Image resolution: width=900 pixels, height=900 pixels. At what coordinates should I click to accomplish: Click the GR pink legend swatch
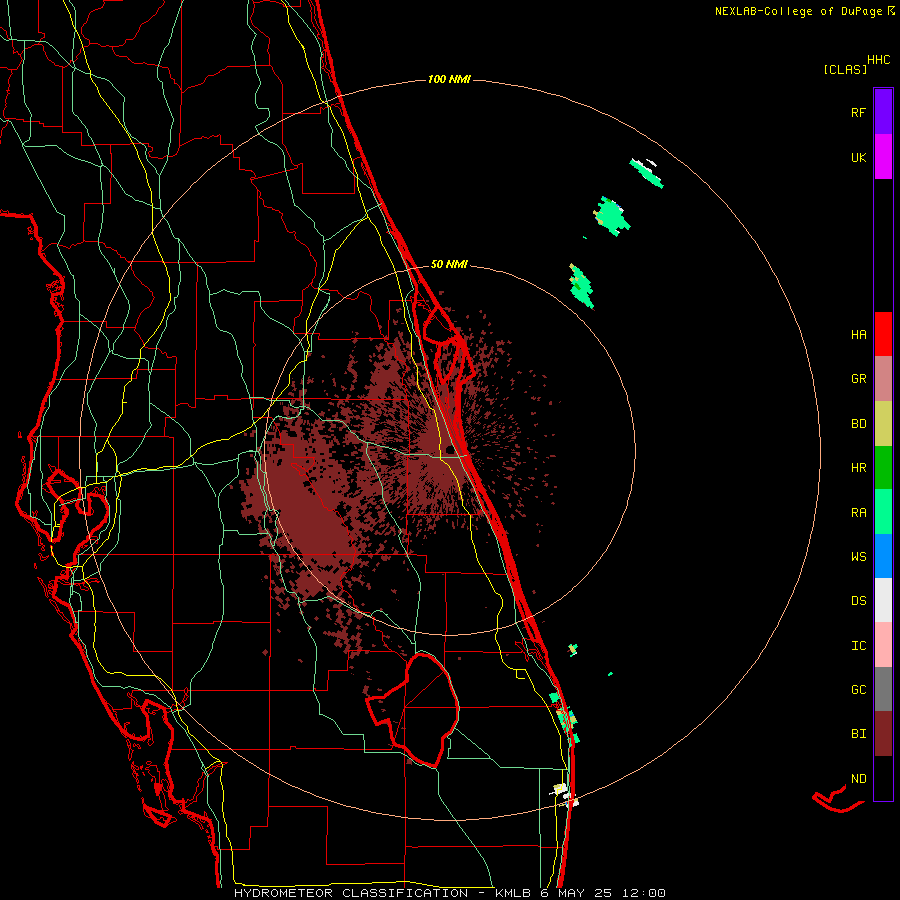point(883,379)
